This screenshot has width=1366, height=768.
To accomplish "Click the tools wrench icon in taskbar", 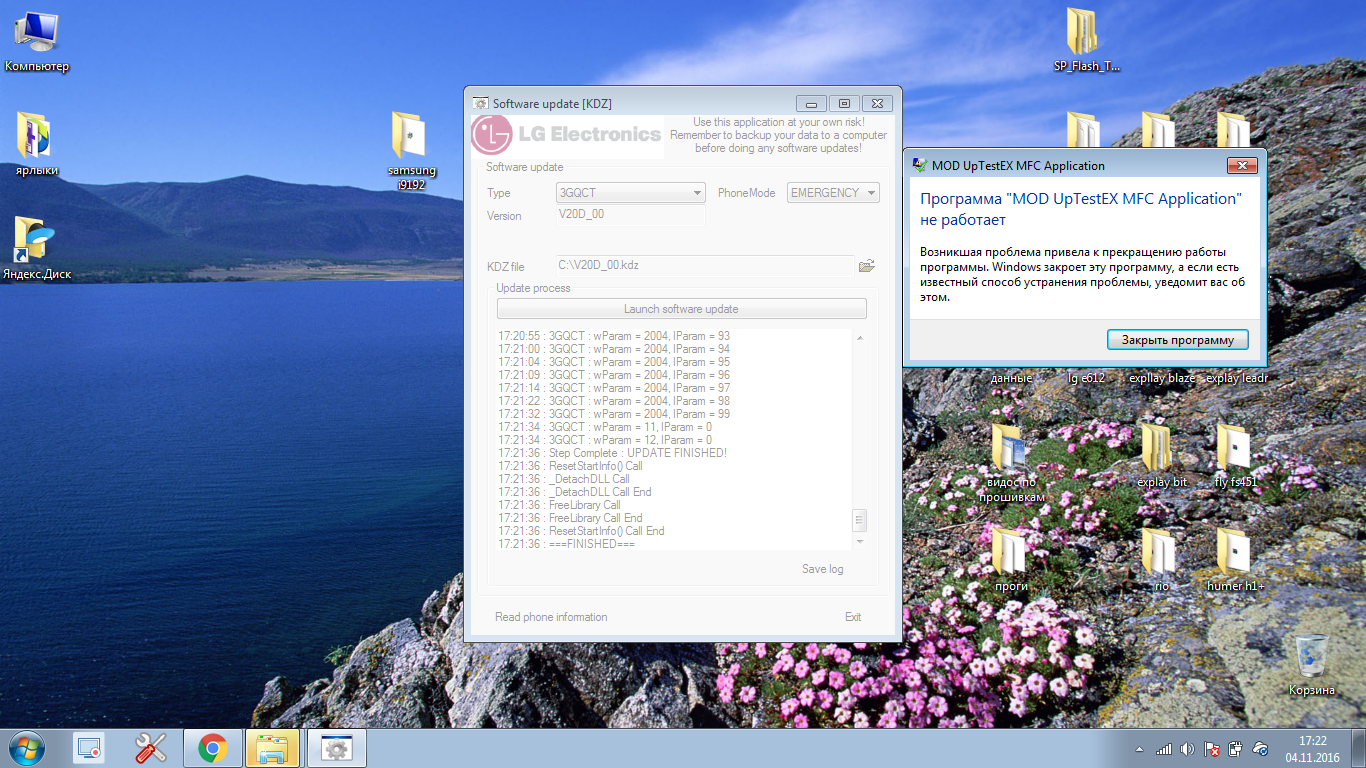I will point(150,748).
